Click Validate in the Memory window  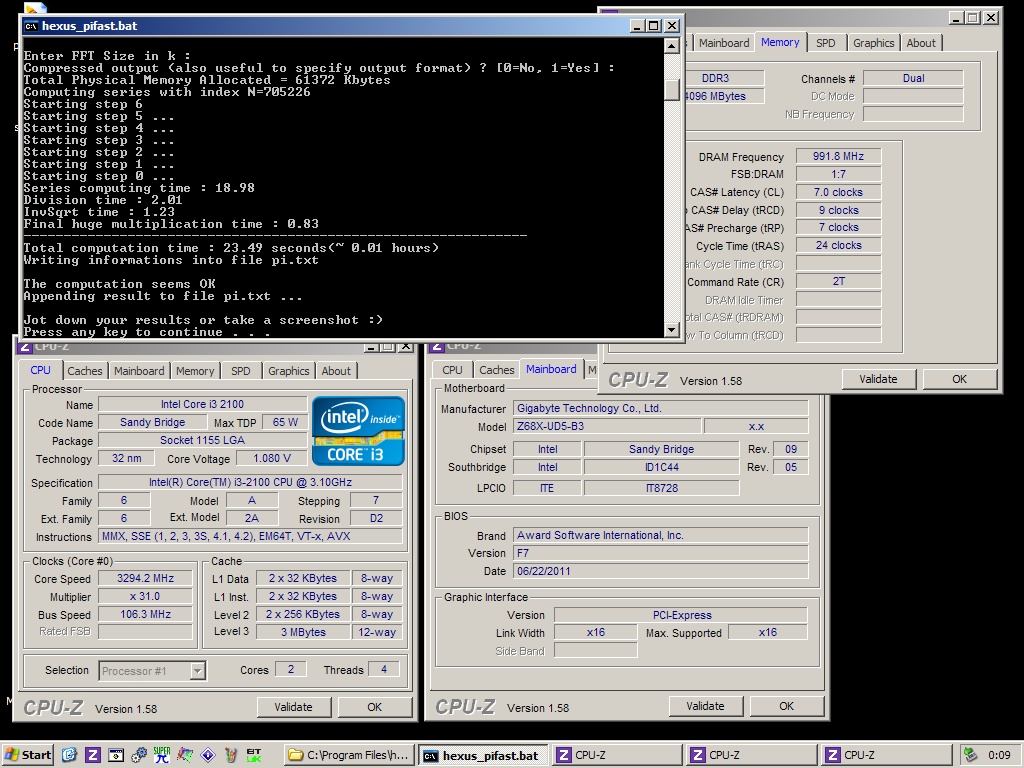pyautogui.click(x=878, y=379)
